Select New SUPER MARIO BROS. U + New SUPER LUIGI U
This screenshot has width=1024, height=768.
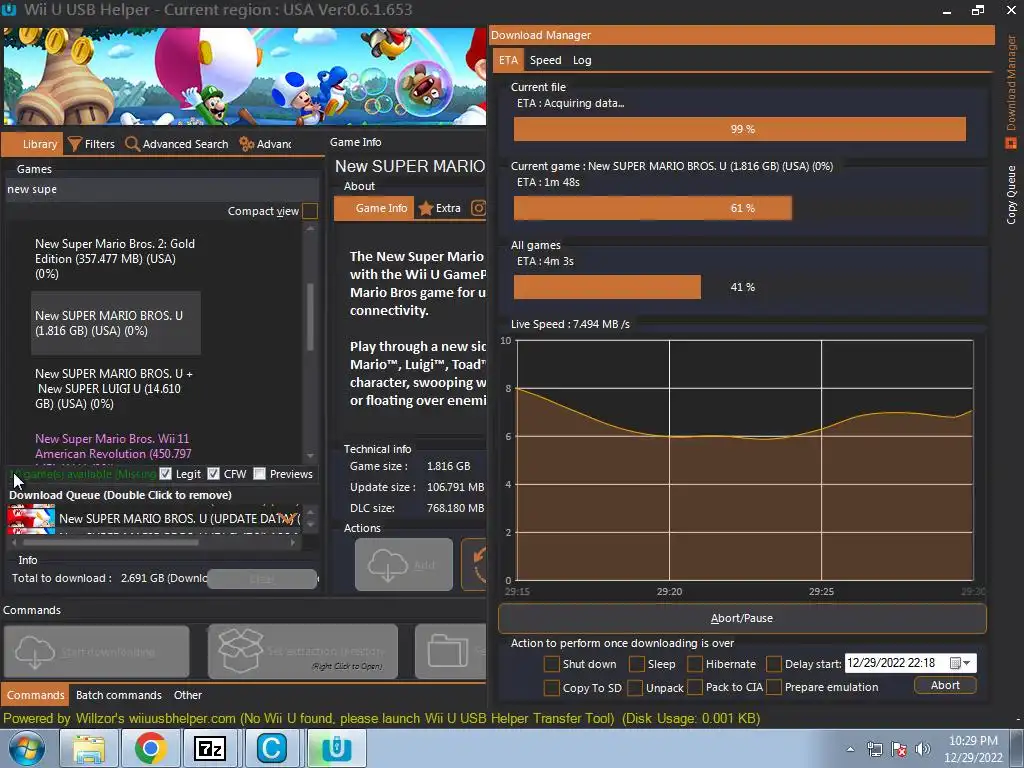[116, 389]
